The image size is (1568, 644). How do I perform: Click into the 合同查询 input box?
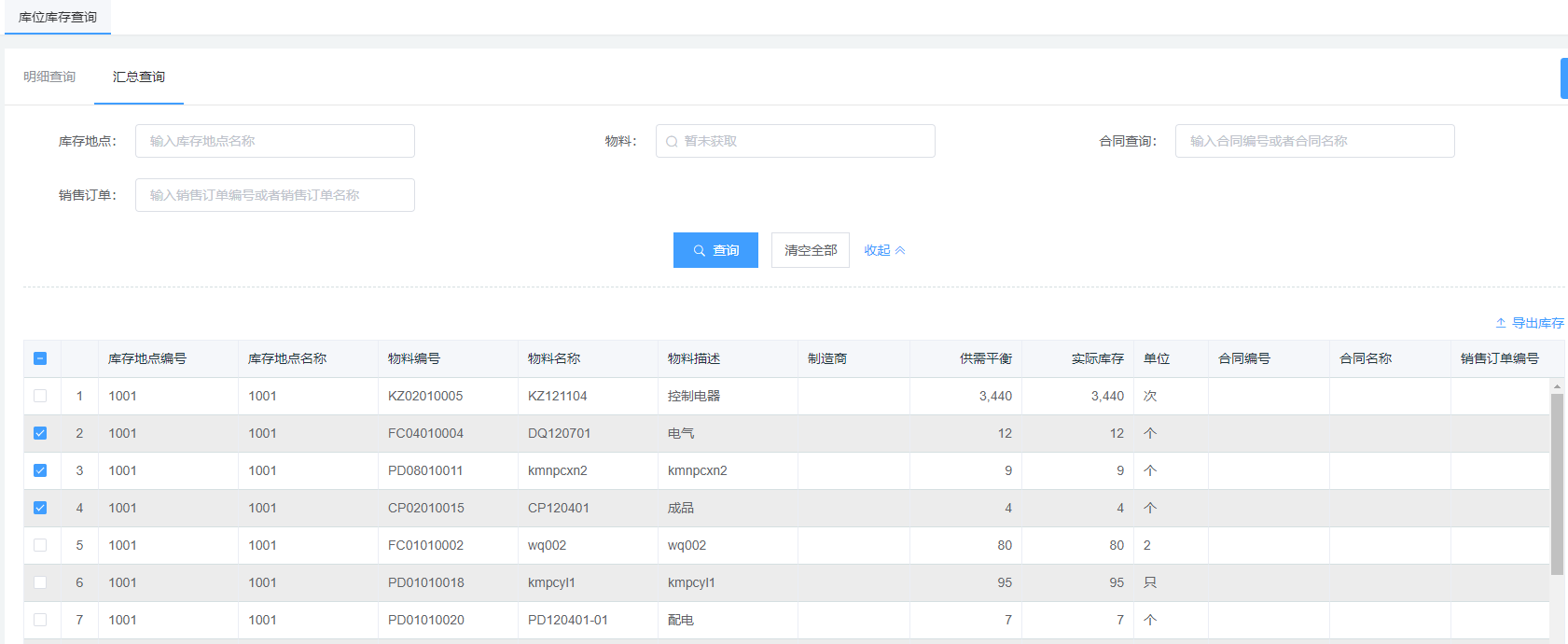(1314, 141)
